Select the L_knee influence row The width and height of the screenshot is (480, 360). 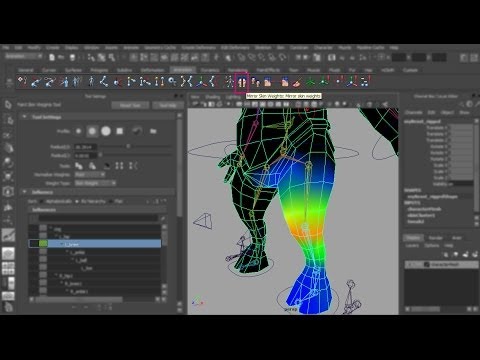[x=95, y=244]
